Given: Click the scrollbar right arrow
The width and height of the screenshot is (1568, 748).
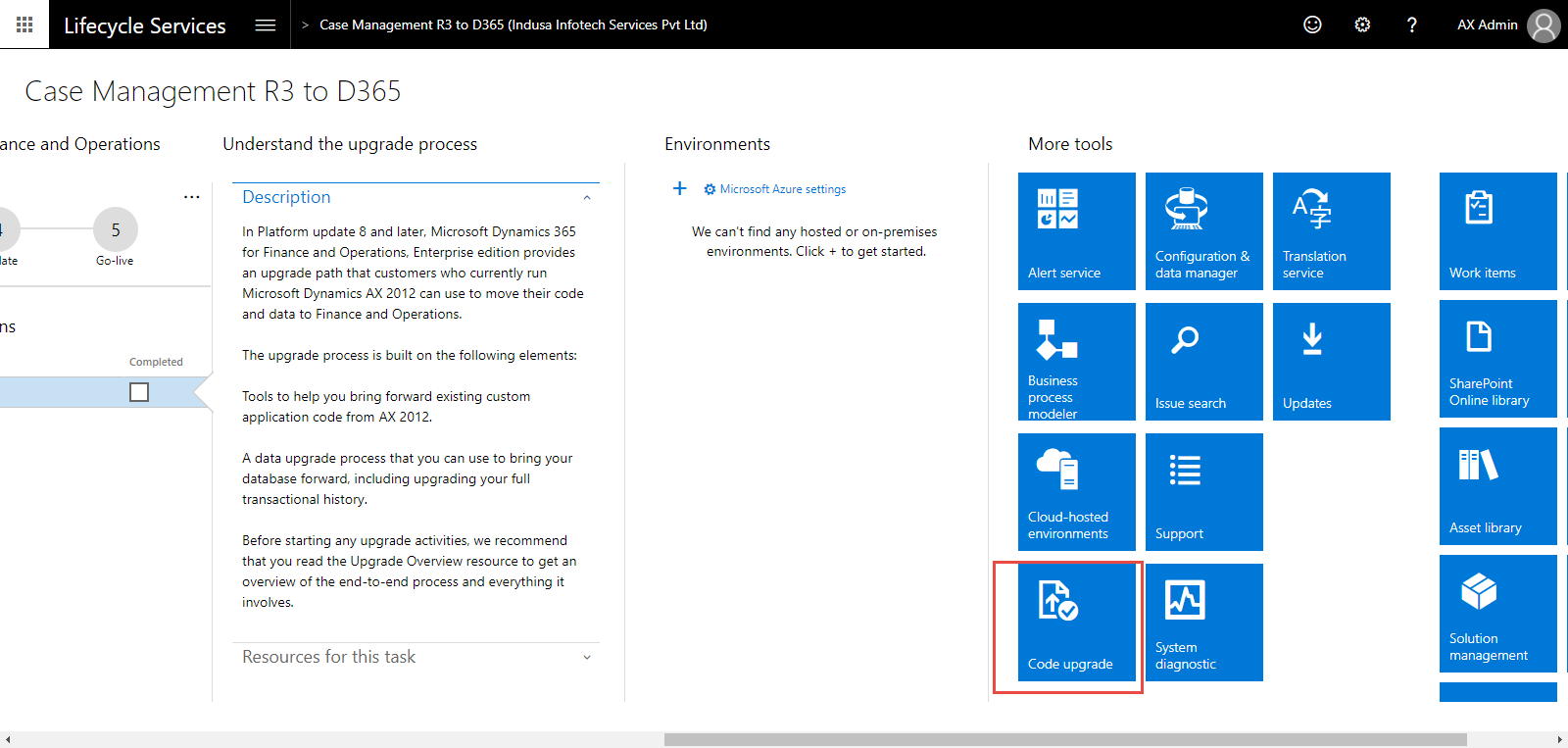Looking at the screenshot, I should 1559,740.
